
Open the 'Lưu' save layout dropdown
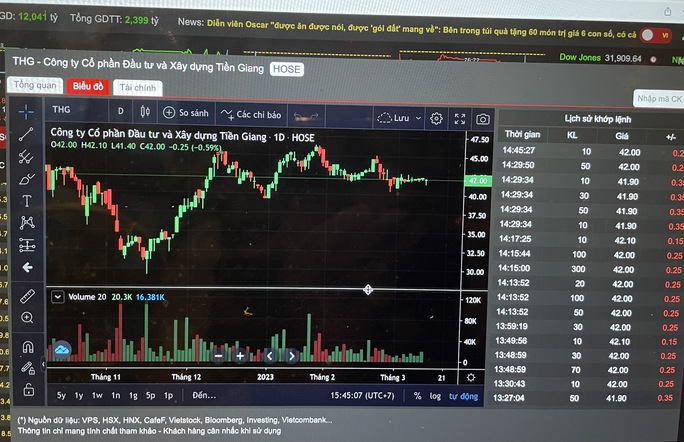(x=400, y=118)
